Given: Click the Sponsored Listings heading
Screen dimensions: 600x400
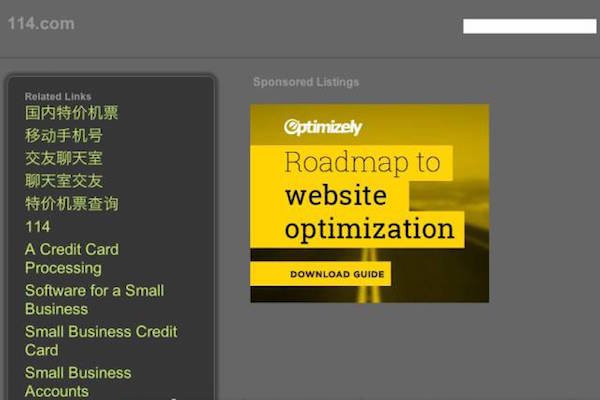Looking at the screenshot, I should pyautogui.click(x=306, y=82).
